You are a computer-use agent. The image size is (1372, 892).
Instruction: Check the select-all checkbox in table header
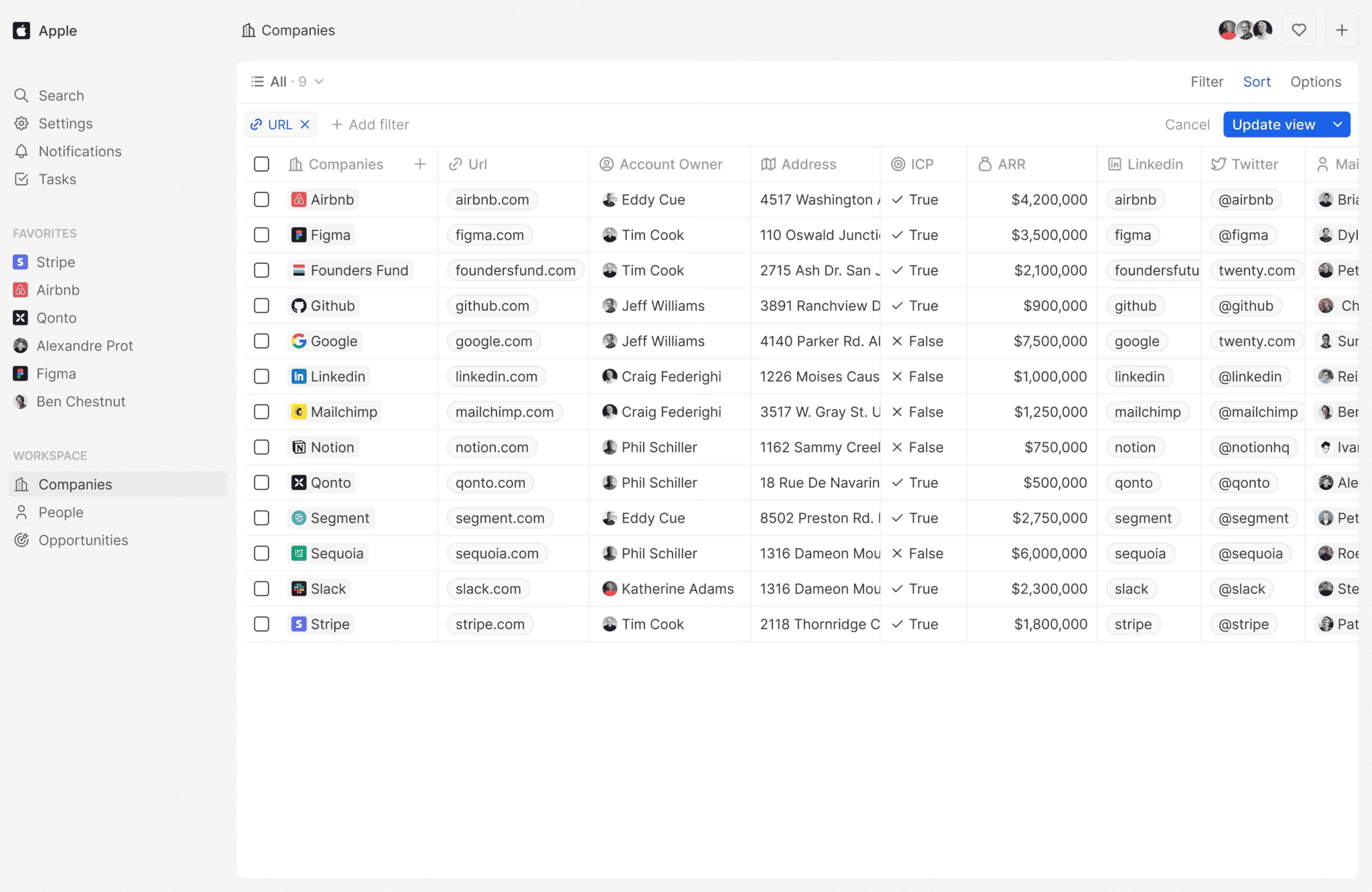tap(261, 164)
